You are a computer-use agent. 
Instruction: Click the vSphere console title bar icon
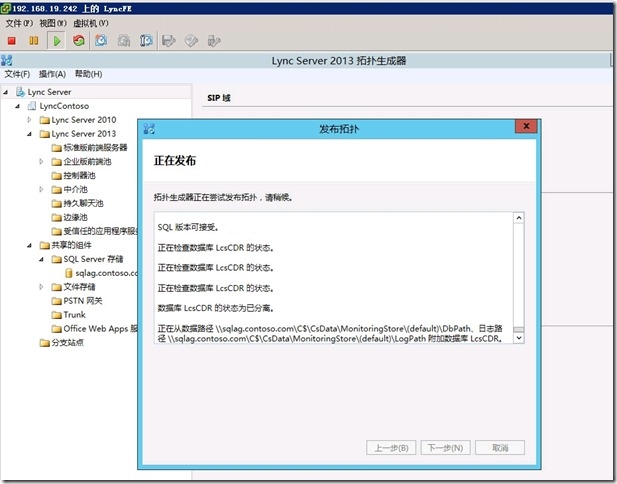tap(5, 8)
